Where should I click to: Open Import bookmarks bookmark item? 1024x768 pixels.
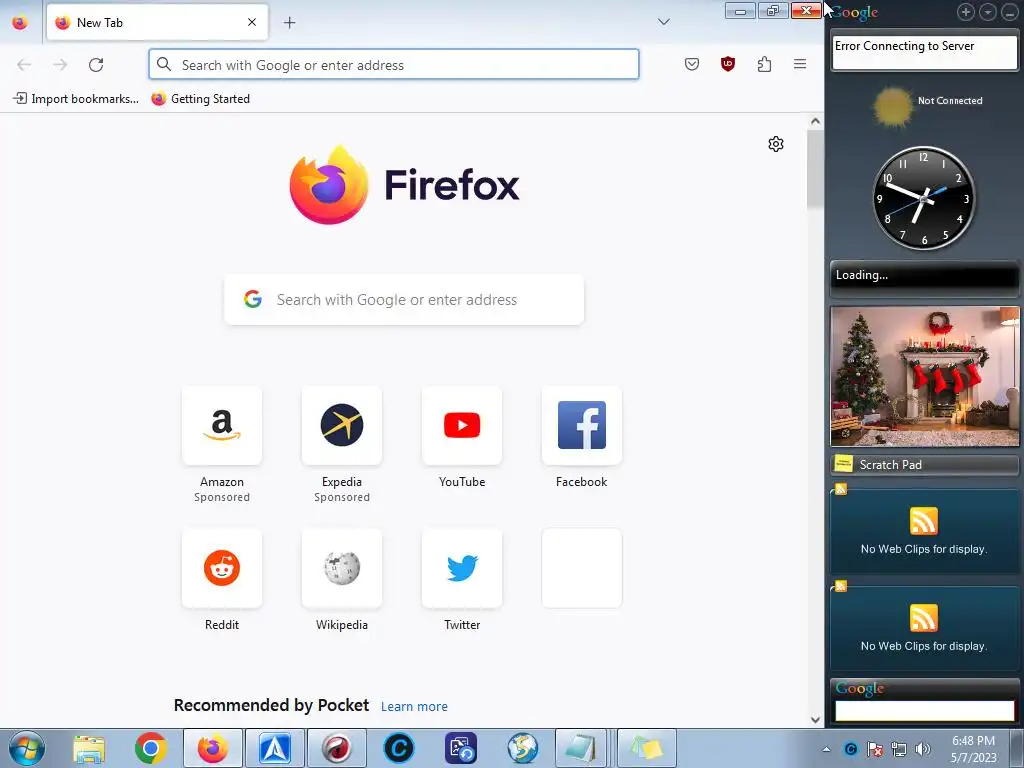pos(76,99)
